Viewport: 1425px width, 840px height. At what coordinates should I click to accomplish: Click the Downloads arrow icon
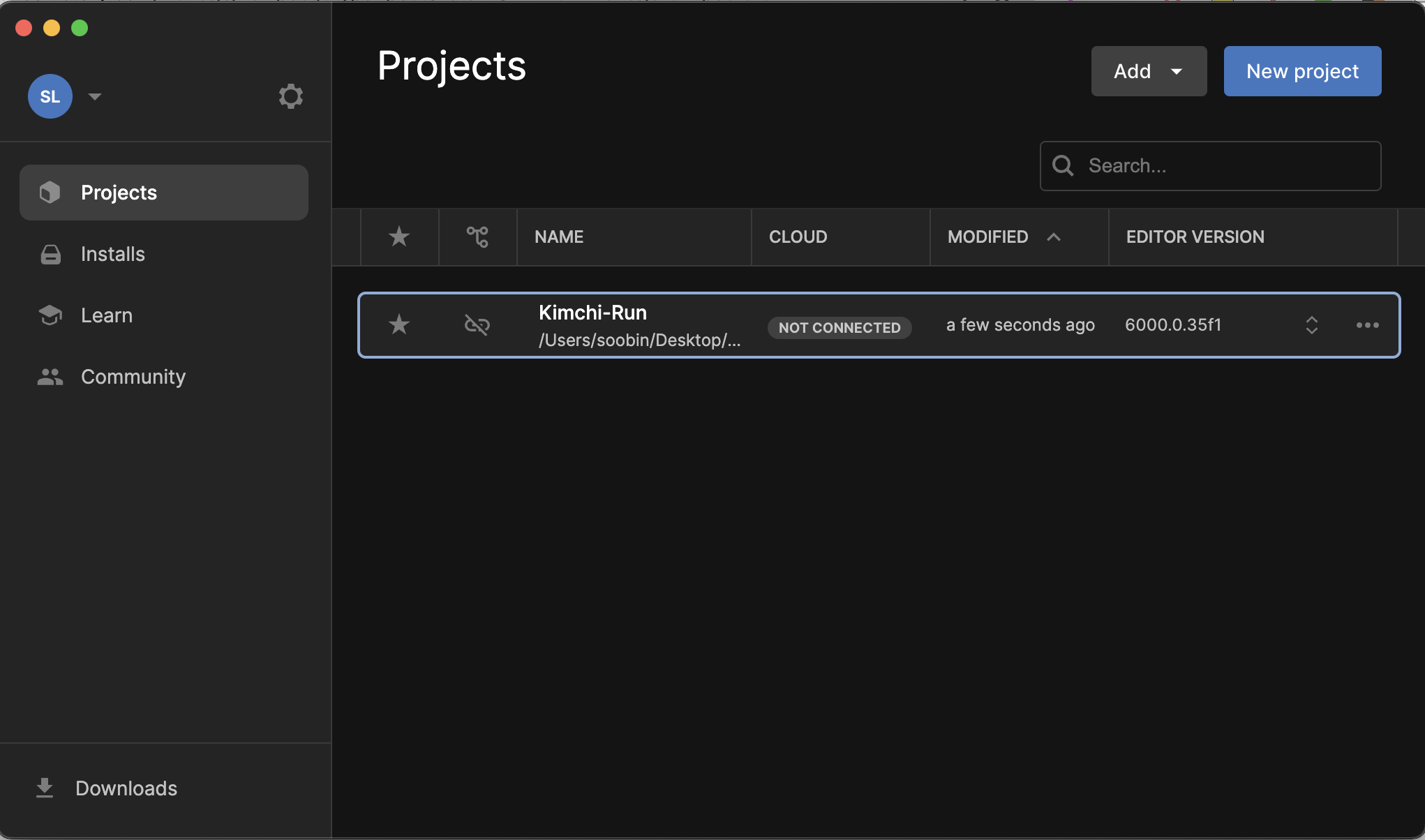point(45,788)
